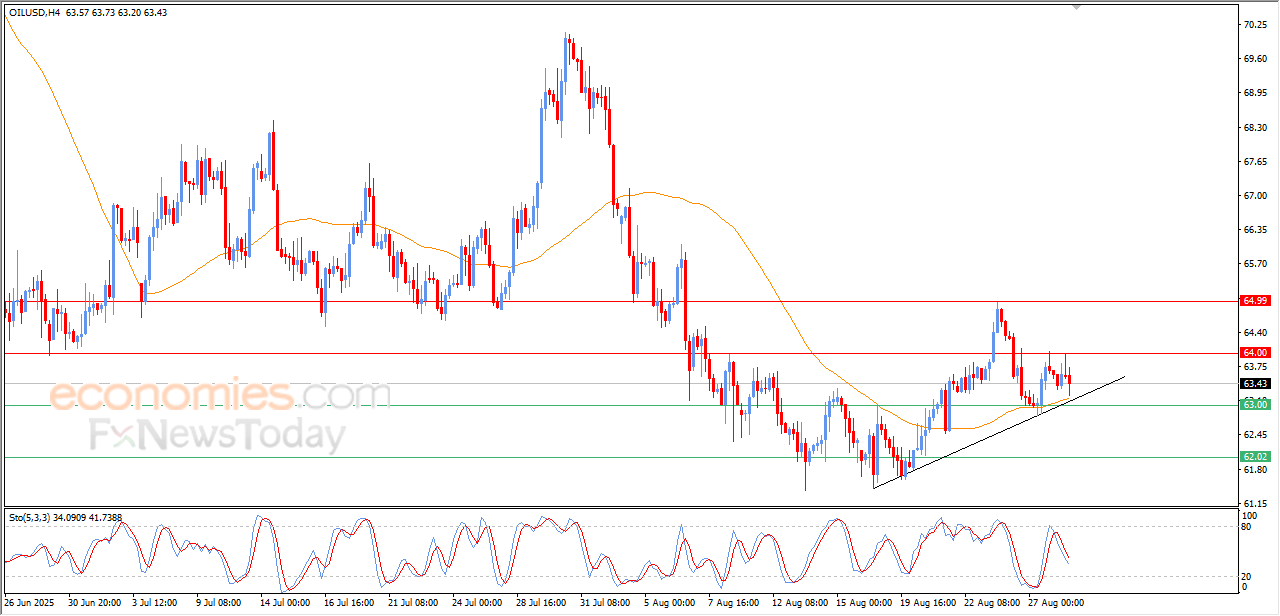Click the 67.65 price axis label
The image size is (1280, 616).
pos(1254,162)
